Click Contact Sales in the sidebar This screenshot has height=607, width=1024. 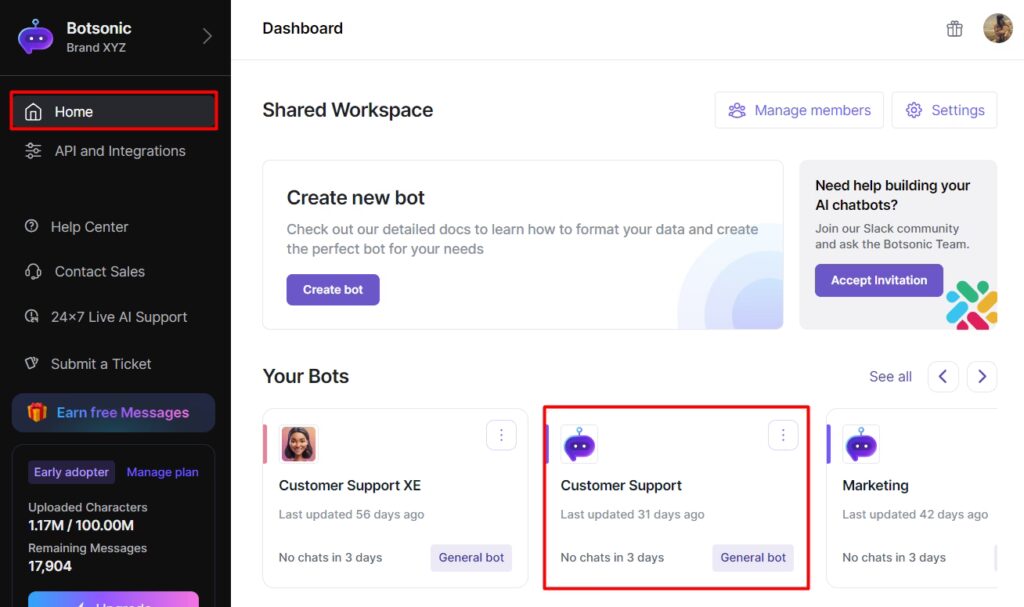(99, 272)
